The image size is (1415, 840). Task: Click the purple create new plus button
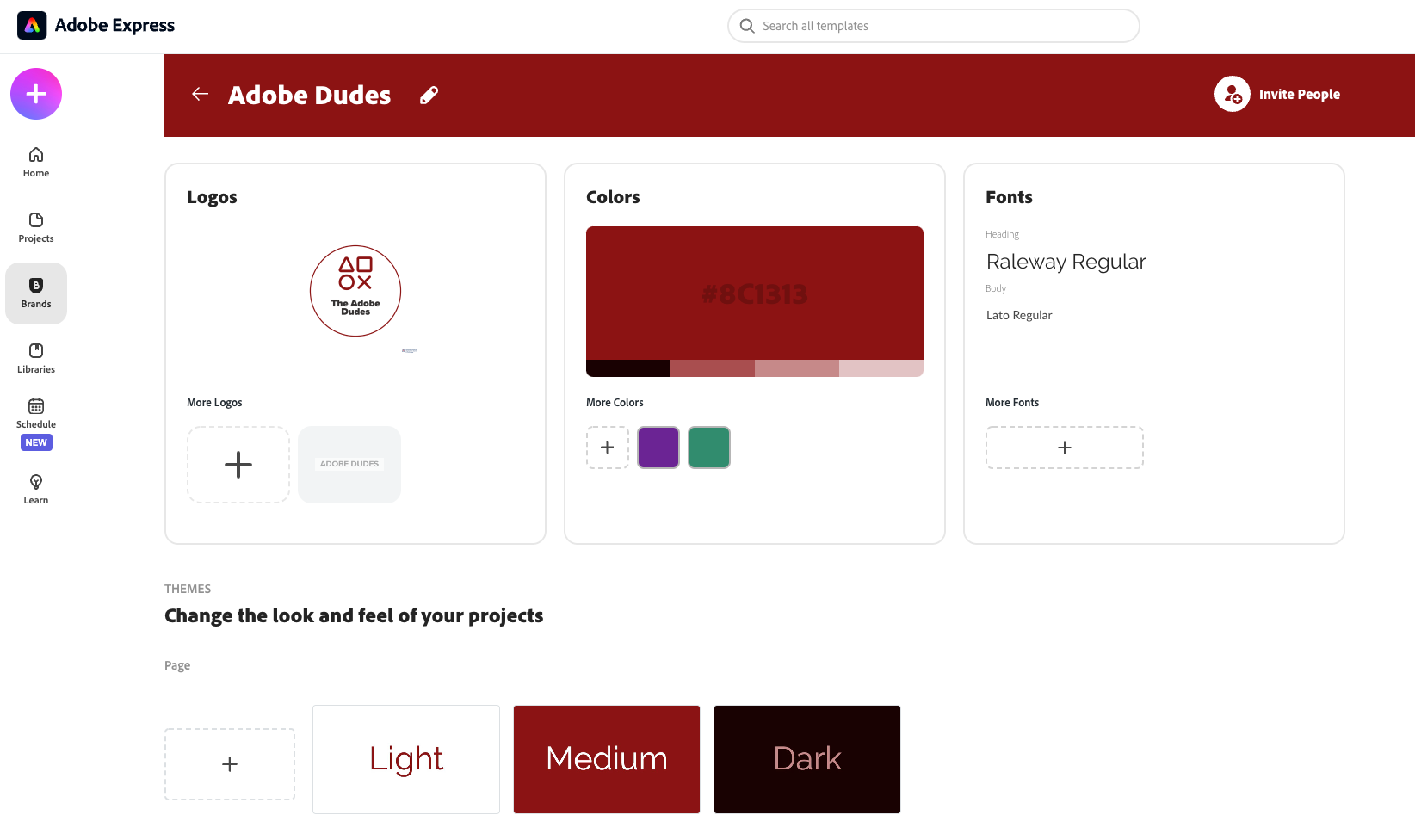tap(36, 94)
